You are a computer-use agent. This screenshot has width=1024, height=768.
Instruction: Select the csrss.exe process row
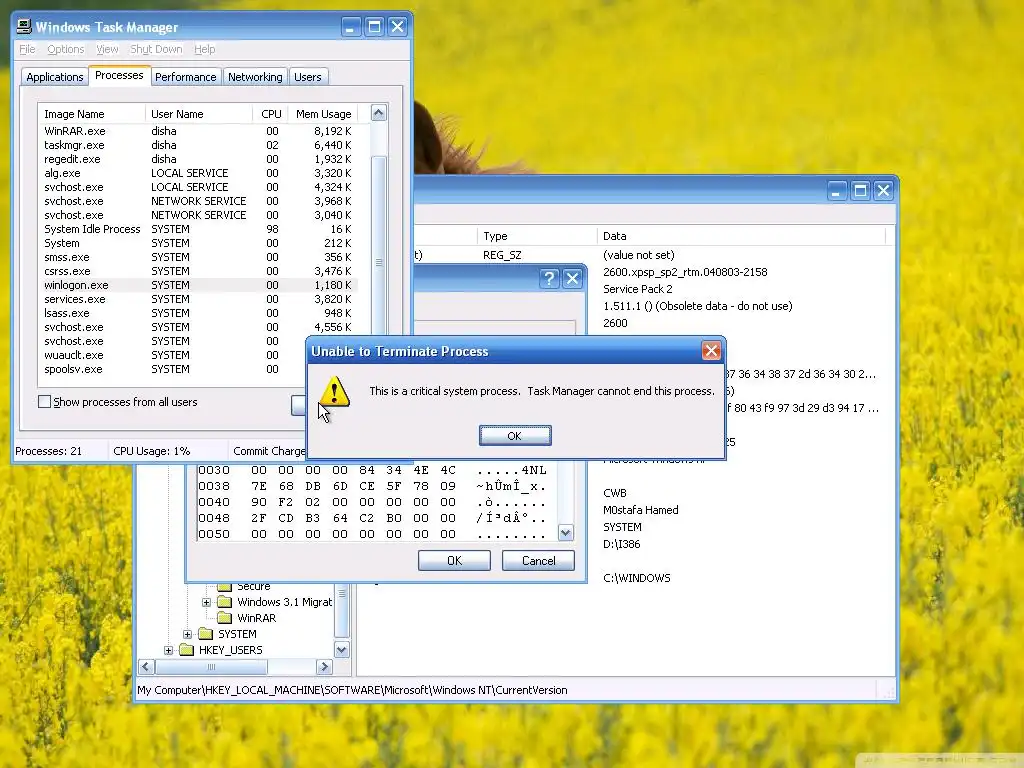198,271
